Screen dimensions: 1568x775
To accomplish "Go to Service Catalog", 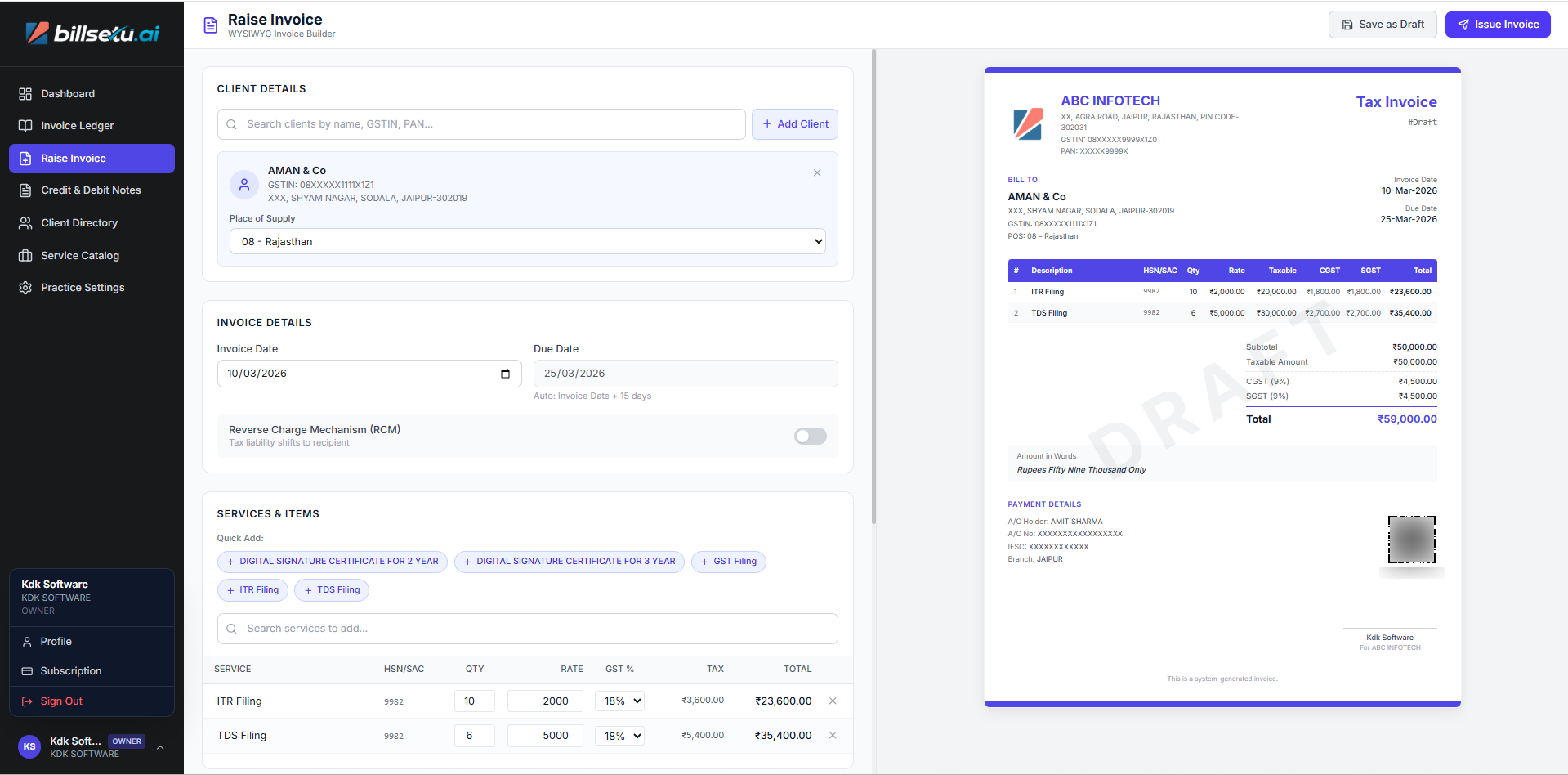I will coord(80,256).
